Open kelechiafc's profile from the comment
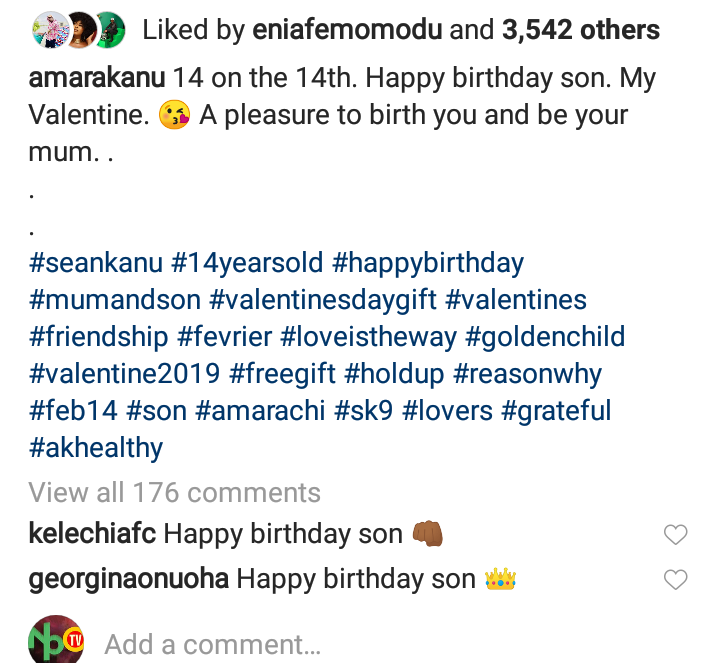 pyautogui.click(x=92, y=535)
